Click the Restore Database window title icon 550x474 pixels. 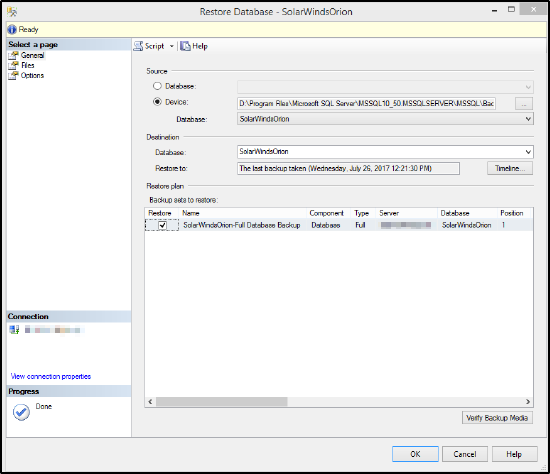(x=12, y=12)
